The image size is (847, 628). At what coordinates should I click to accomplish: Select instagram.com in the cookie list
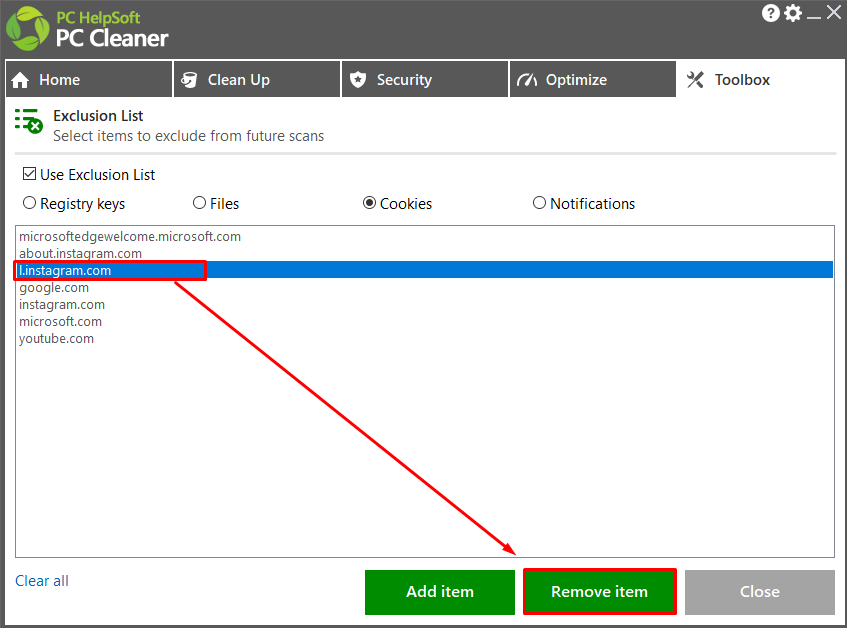point(424,305)
